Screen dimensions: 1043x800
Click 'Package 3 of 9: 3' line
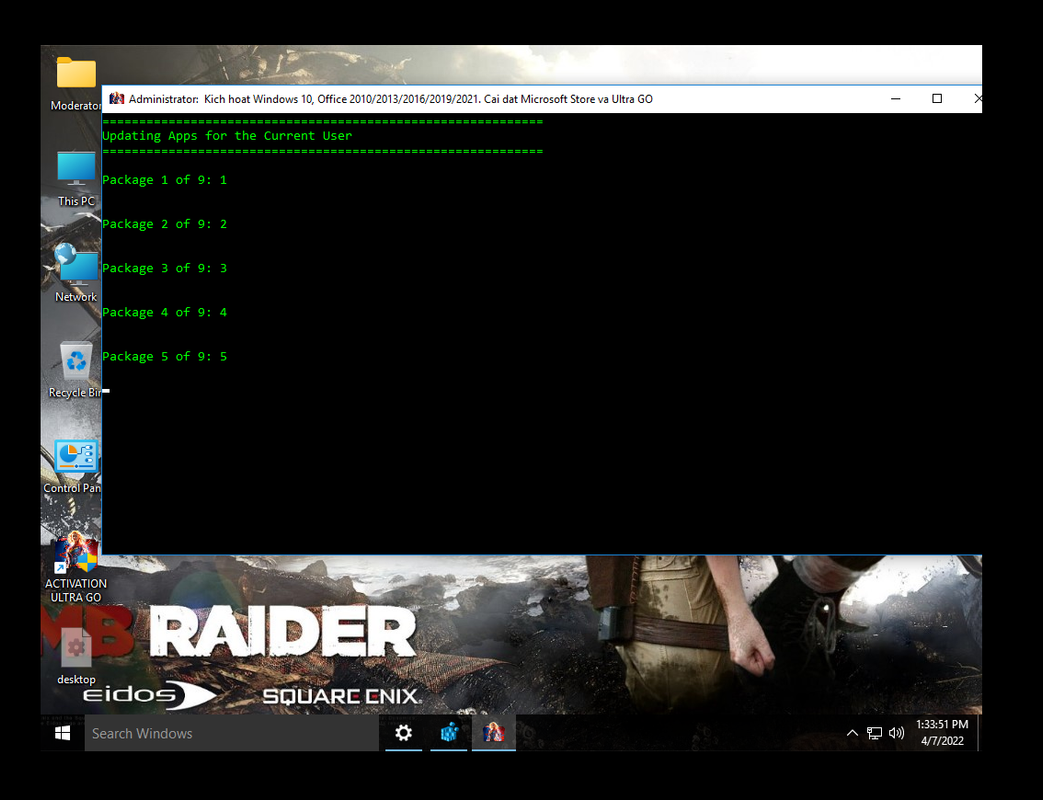164,268
